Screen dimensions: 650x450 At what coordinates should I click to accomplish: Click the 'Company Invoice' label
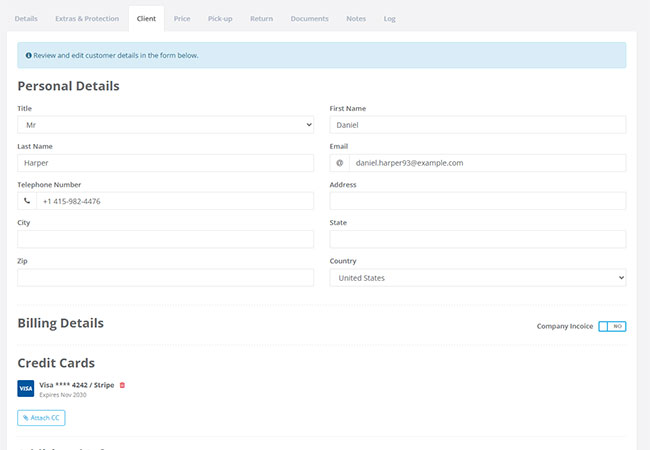[x=565, y=326]
